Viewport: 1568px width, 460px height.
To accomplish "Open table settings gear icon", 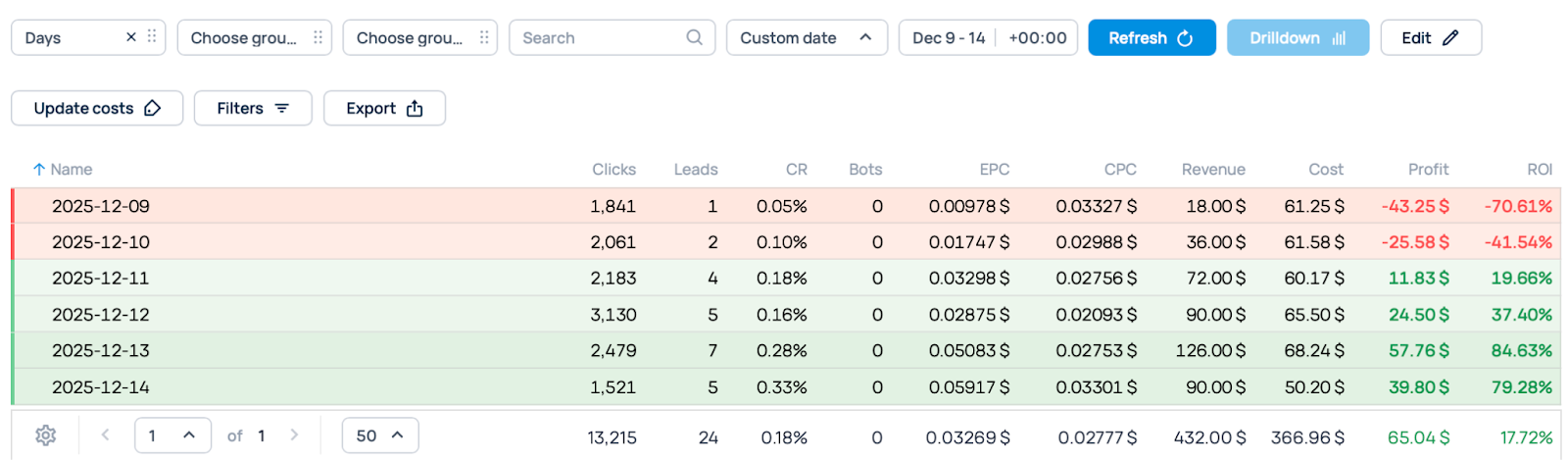I will click(45, 435).
